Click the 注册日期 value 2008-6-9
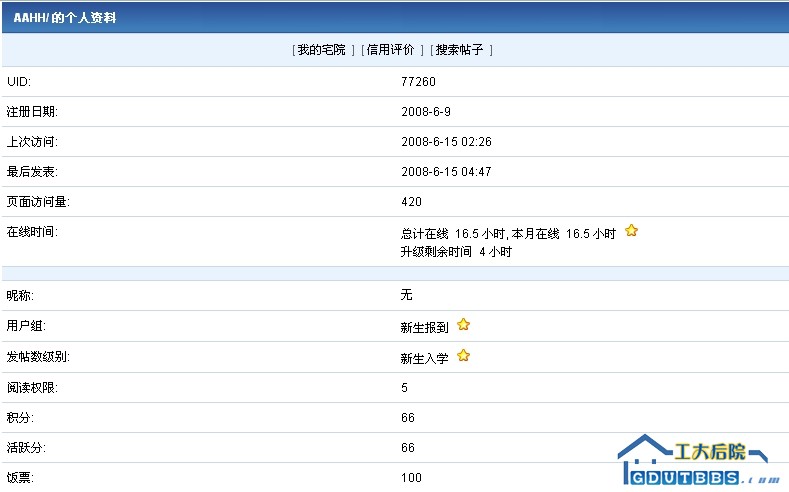 [x=425, y=112]
